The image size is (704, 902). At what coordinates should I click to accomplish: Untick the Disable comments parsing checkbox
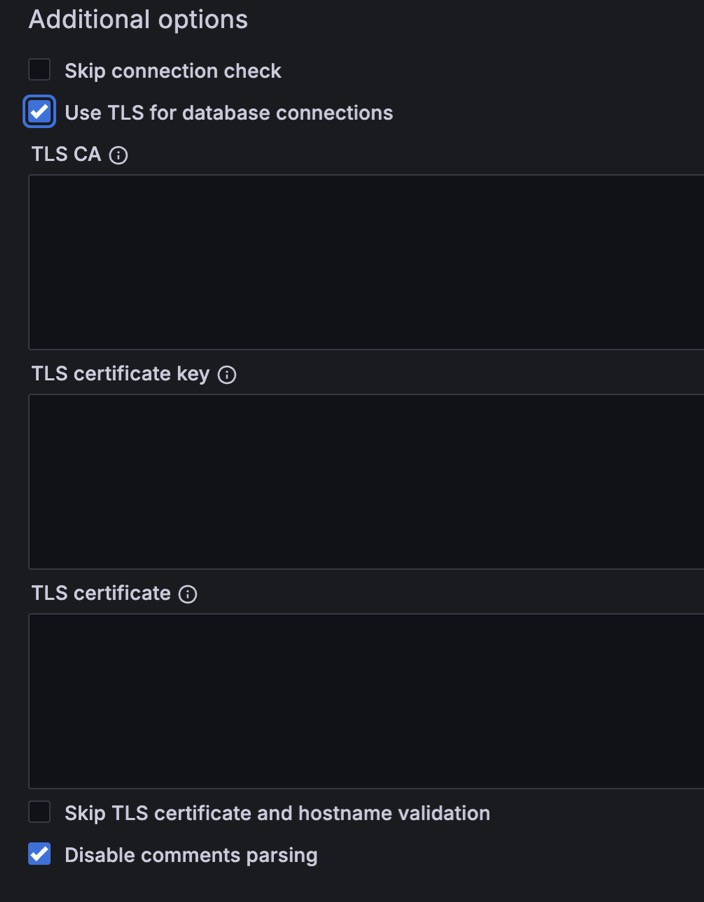pos(39,854)
